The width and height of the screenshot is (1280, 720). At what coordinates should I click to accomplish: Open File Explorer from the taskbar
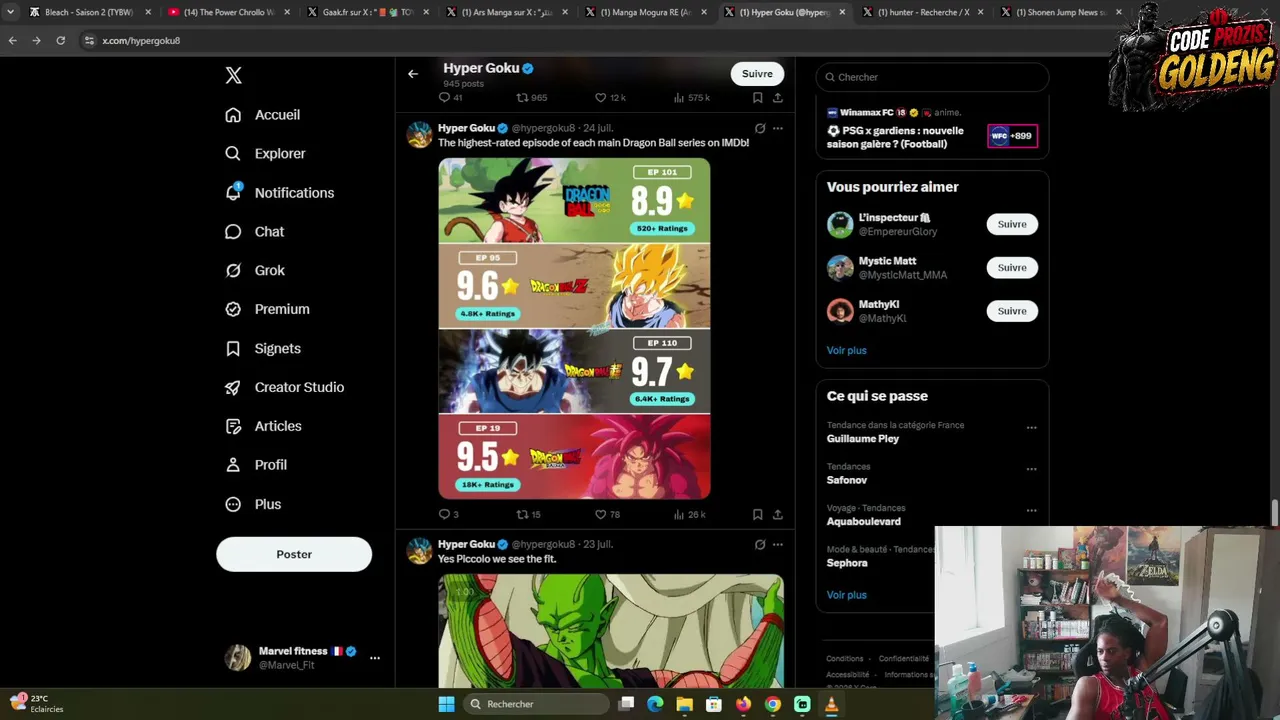684,704
